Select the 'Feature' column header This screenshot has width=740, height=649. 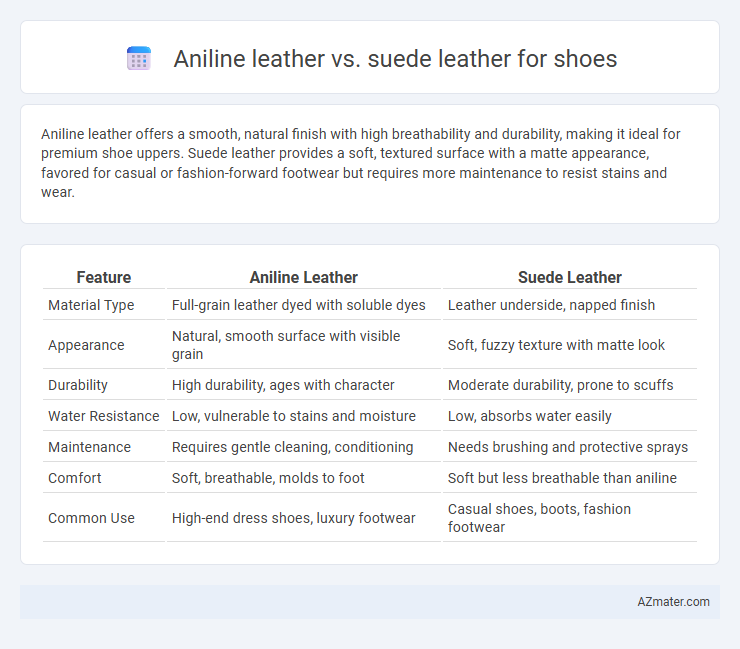[x=104, y=278]
